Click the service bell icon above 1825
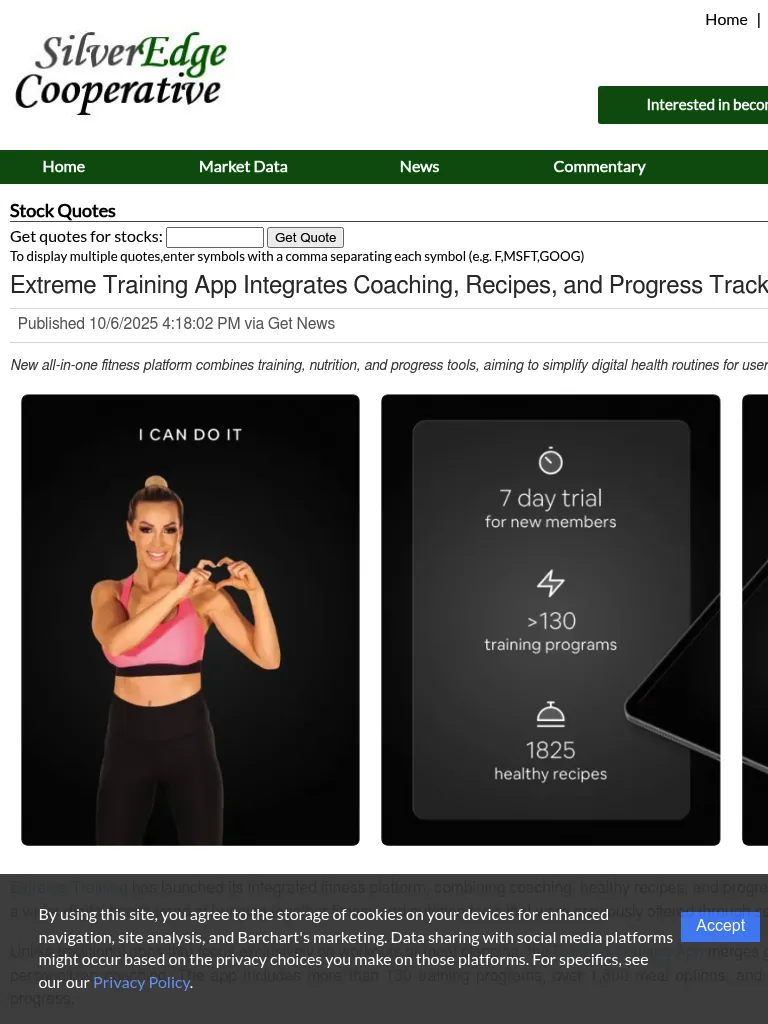The image size is (768, 1024). [551, 714]
